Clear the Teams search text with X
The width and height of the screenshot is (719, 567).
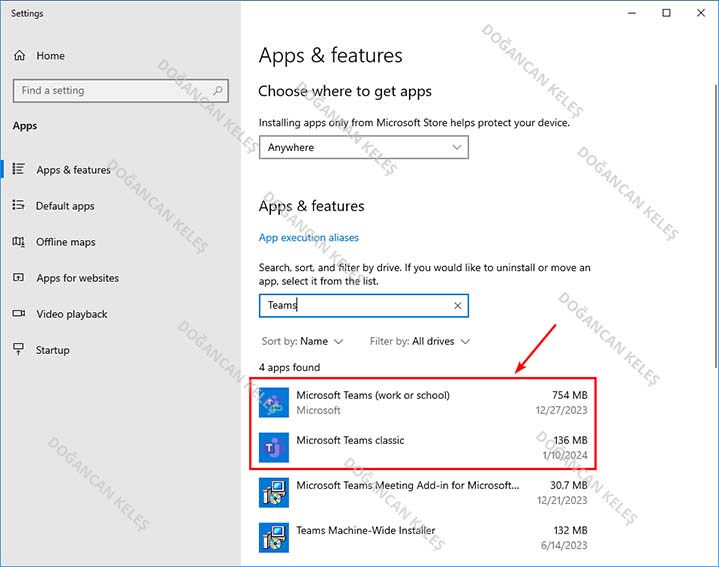457,306
